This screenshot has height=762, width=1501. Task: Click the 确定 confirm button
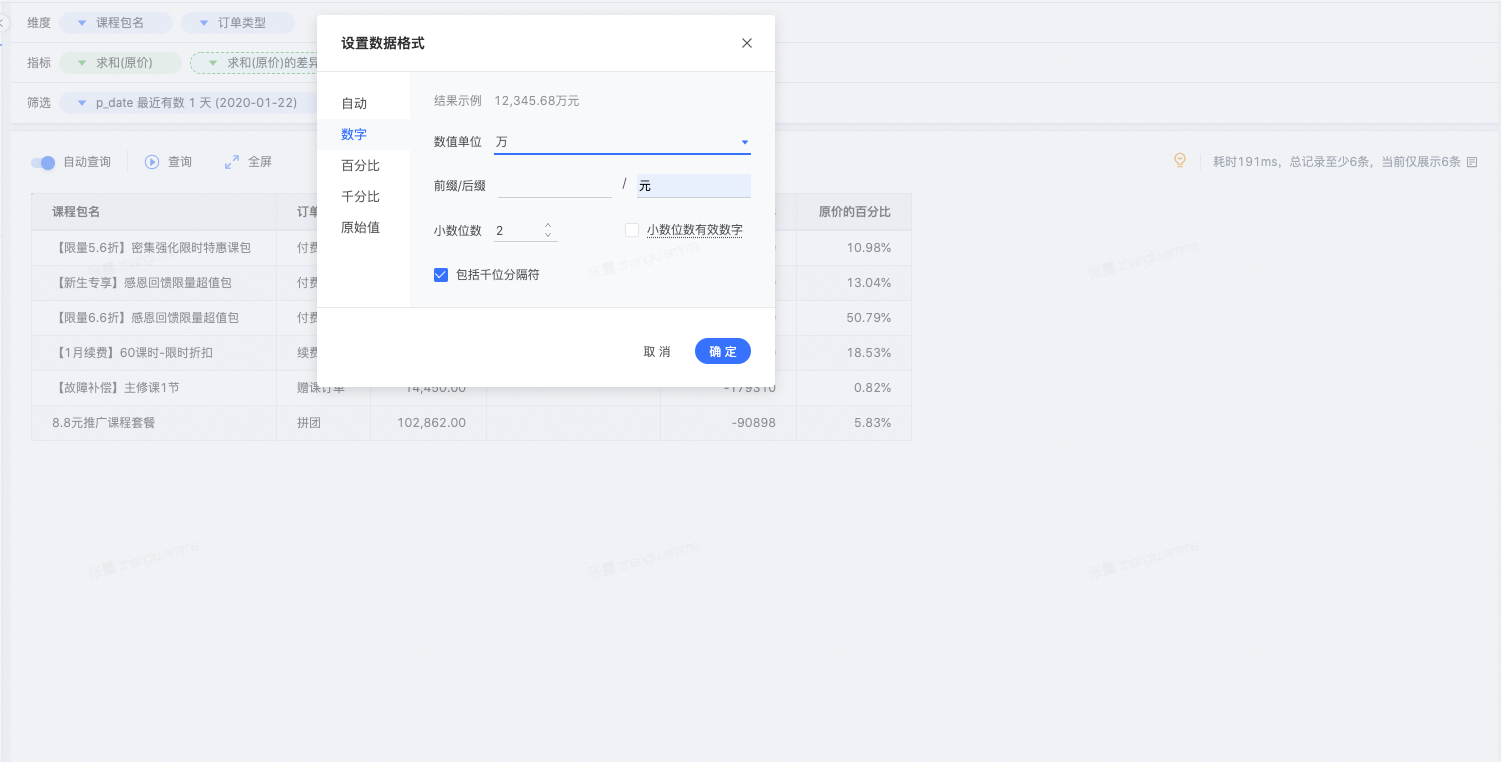point(723,352)
